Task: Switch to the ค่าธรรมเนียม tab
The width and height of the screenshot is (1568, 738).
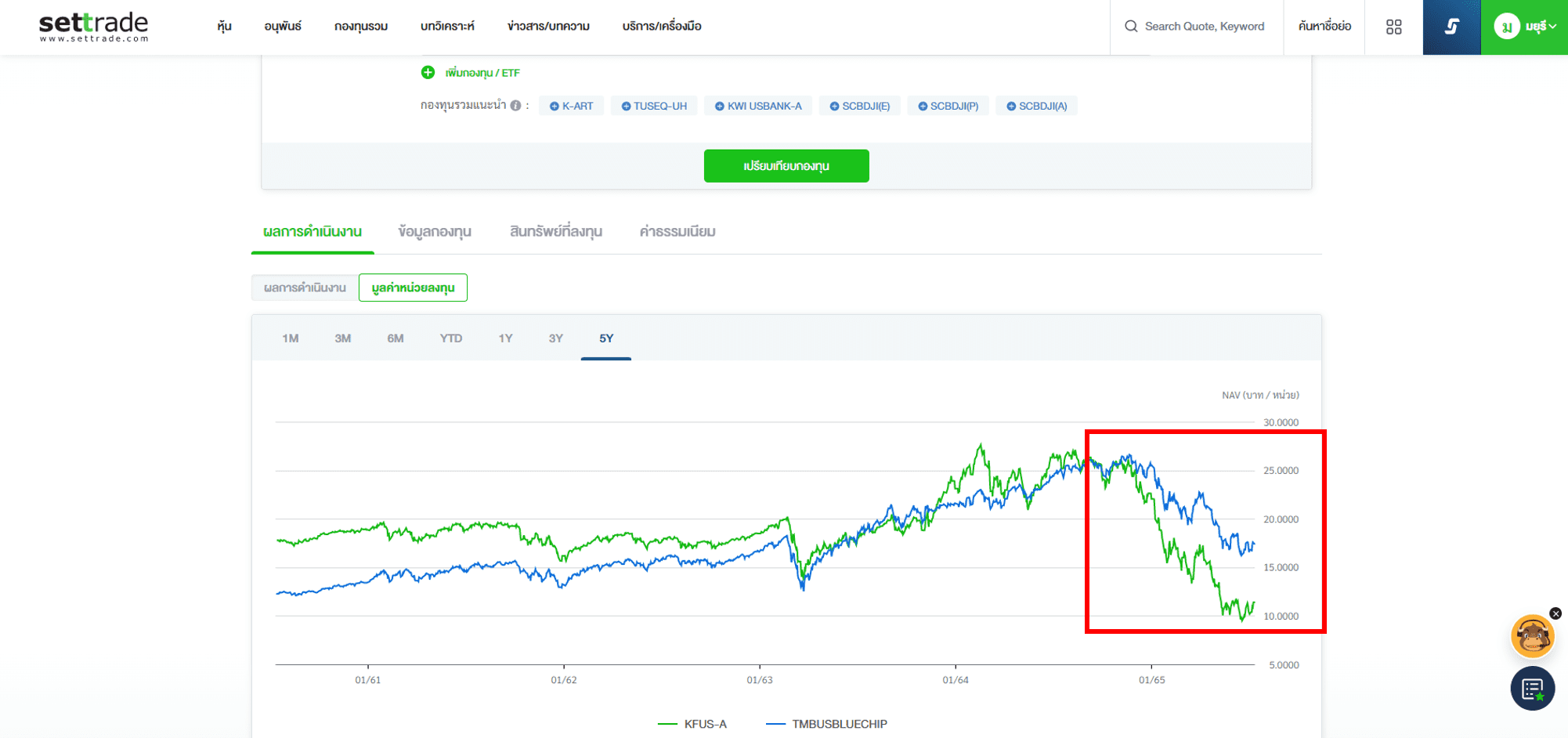Action: click(676, 231)
